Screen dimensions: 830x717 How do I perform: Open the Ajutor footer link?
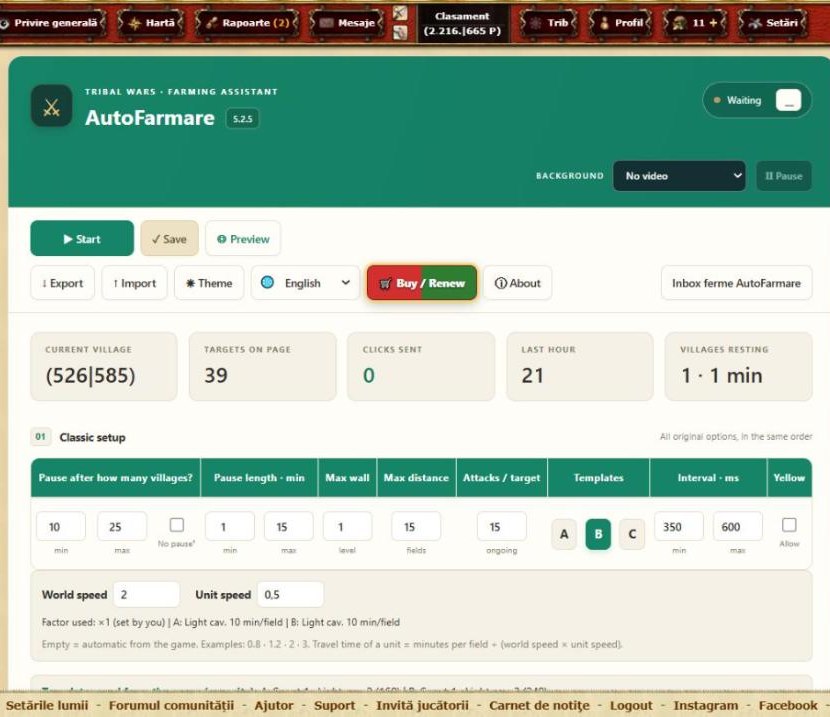[274, 705]
